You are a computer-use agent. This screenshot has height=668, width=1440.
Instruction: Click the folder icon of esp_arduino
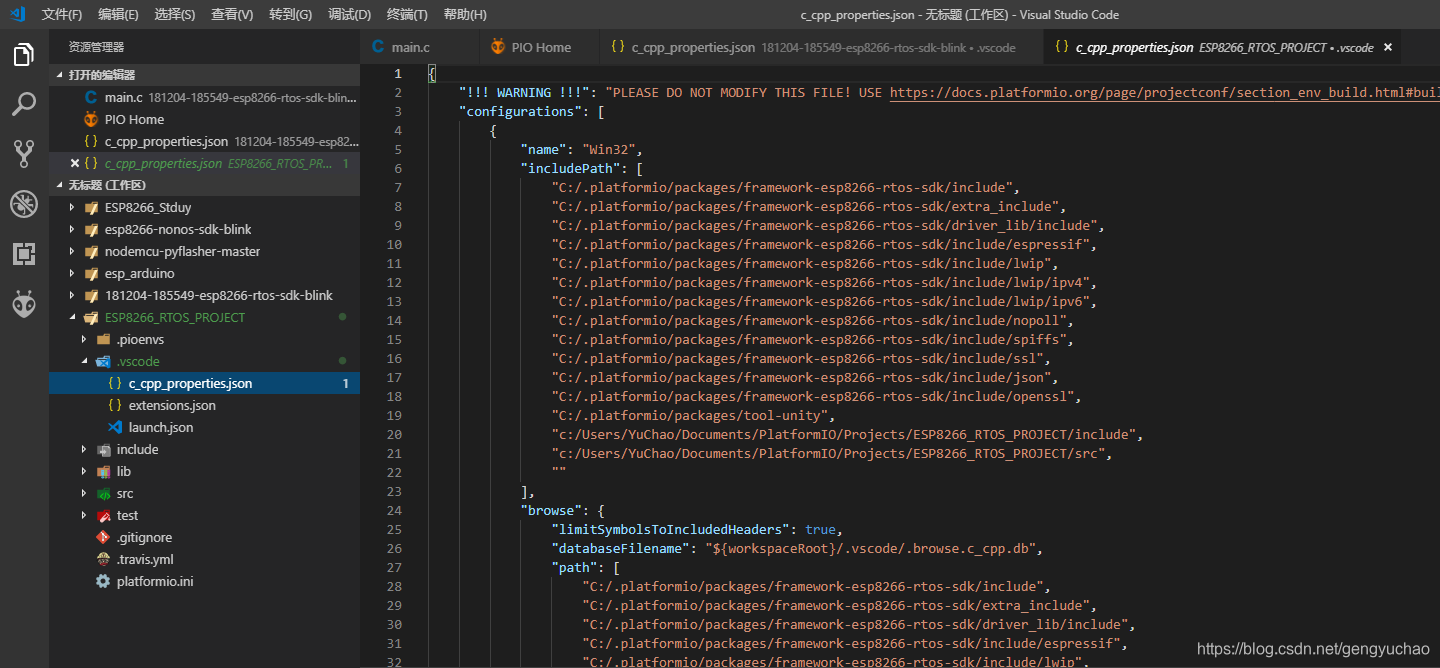[91, 273]
